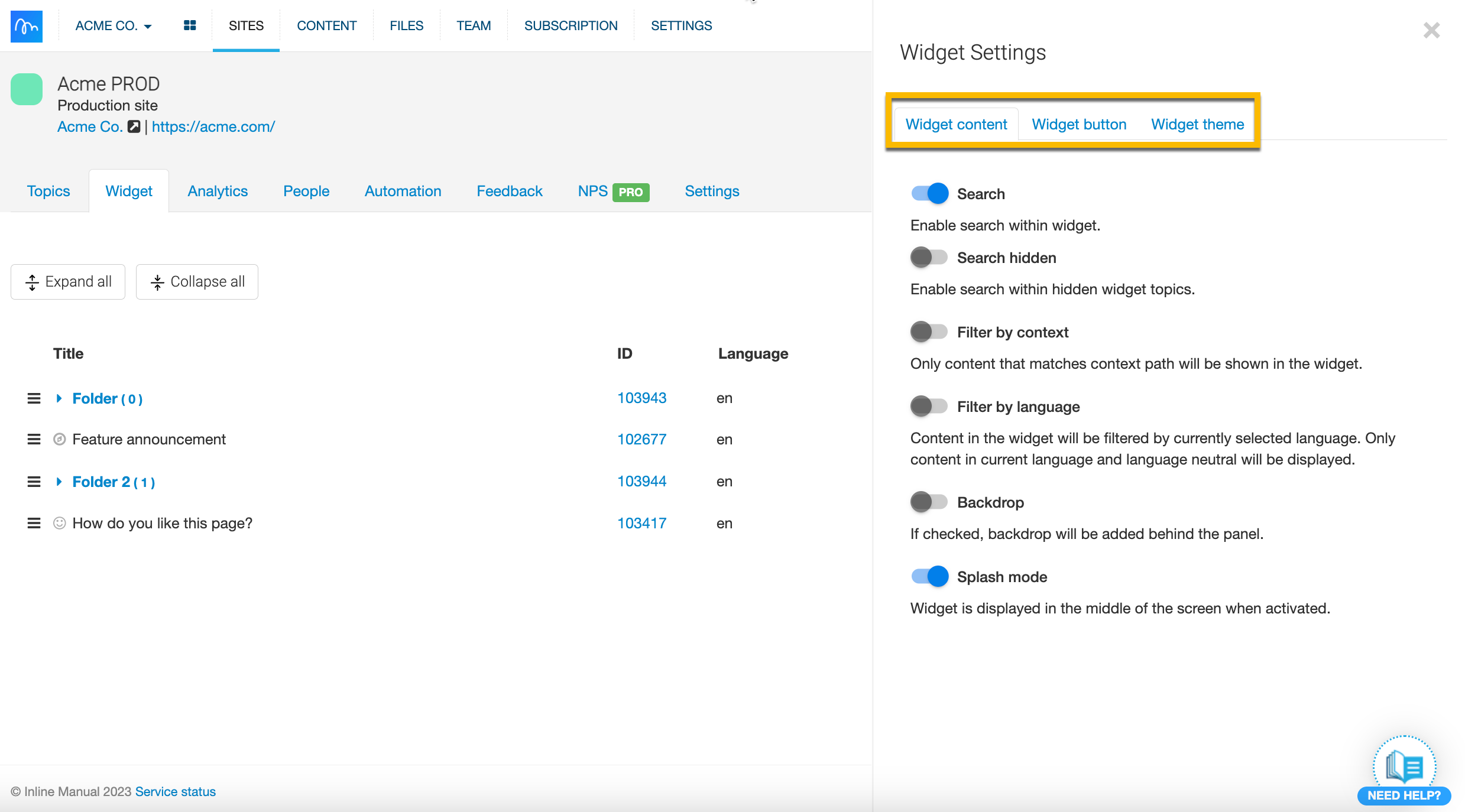Grab the drag handle for Feature announcement
Viewport: 1465px width, 812px height.
click(34, 439)
